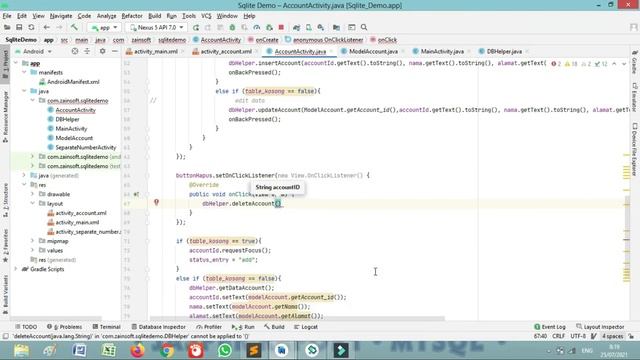The width and height of the screenshot is (640, 360).
Task: Open the Layout Inspector
Action: point(600,327)
